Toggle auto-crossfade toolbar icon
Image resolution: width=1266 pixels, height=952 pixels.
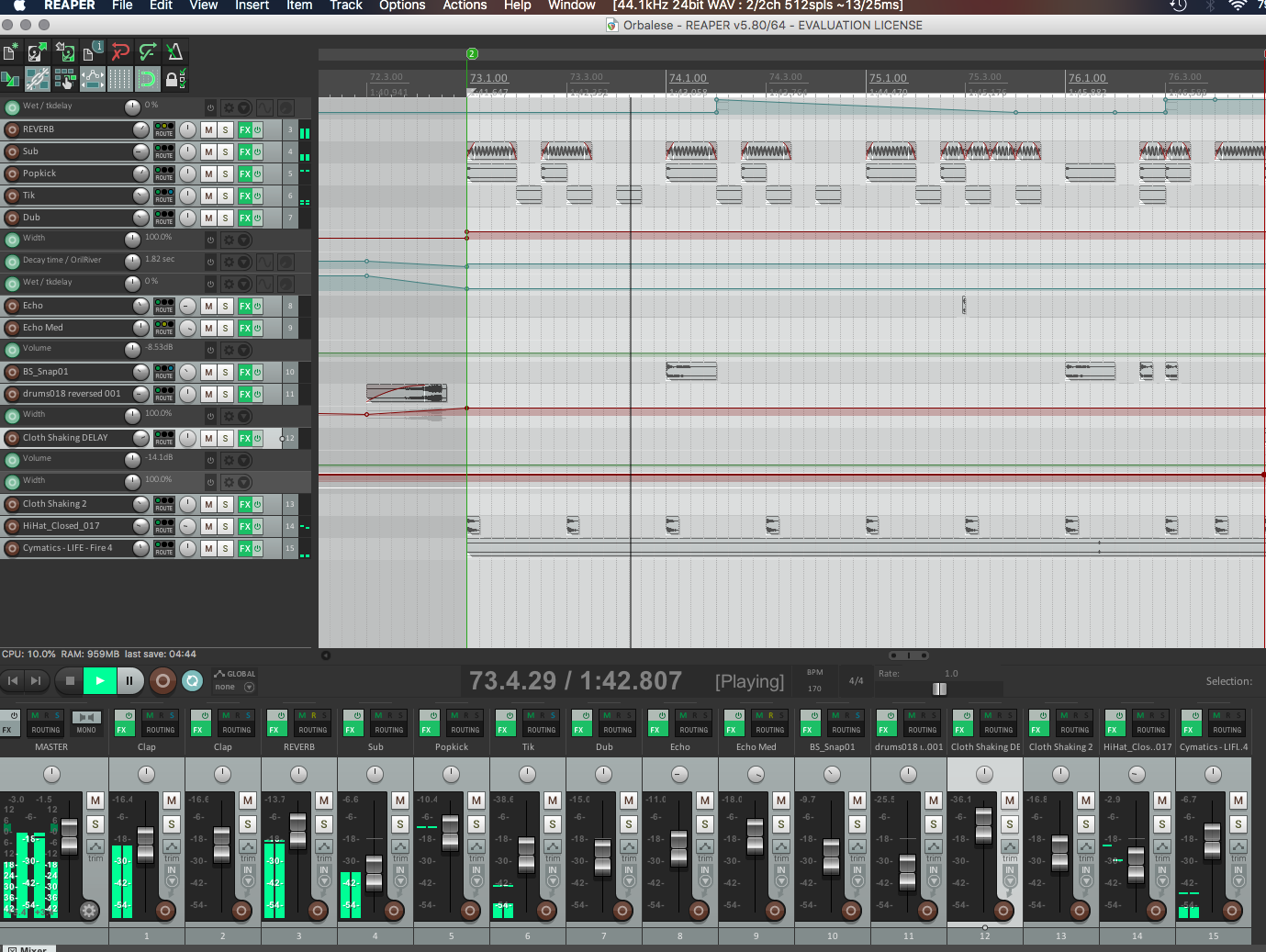[10, 79]
